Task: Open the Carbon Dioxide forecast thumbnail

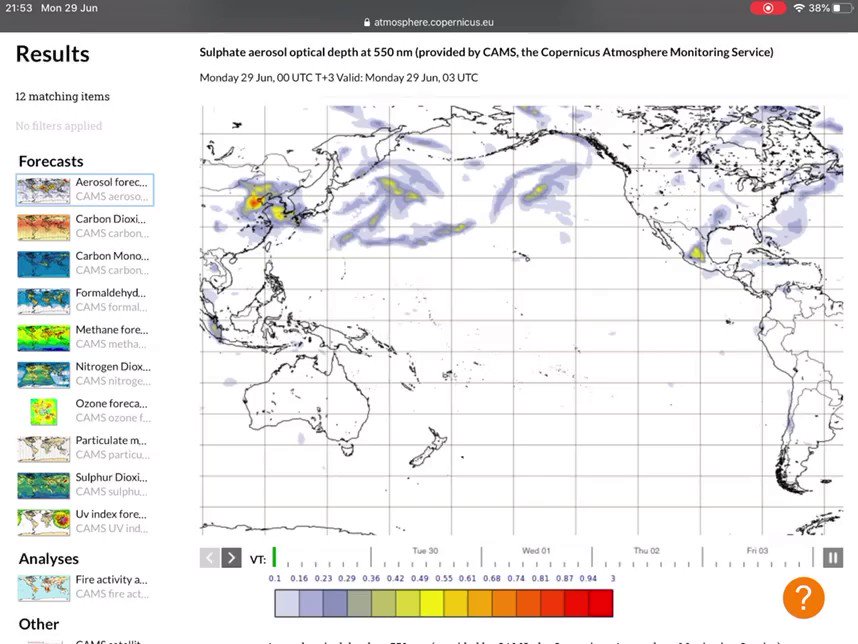Action: [x=44, y=227]
